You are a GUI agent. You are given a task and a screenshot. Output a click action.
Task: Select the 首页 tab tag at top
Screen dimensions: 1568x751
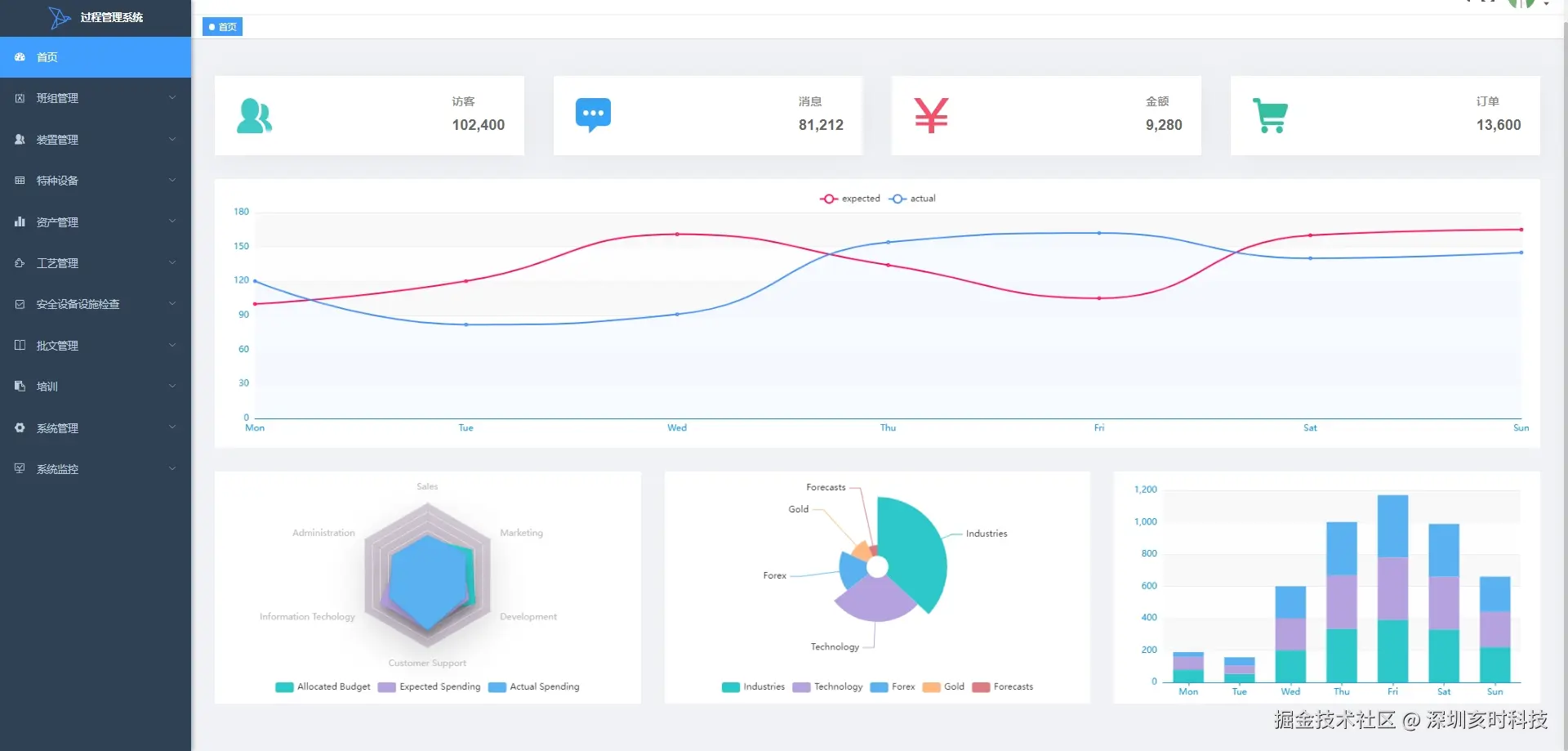pos(222,27)
